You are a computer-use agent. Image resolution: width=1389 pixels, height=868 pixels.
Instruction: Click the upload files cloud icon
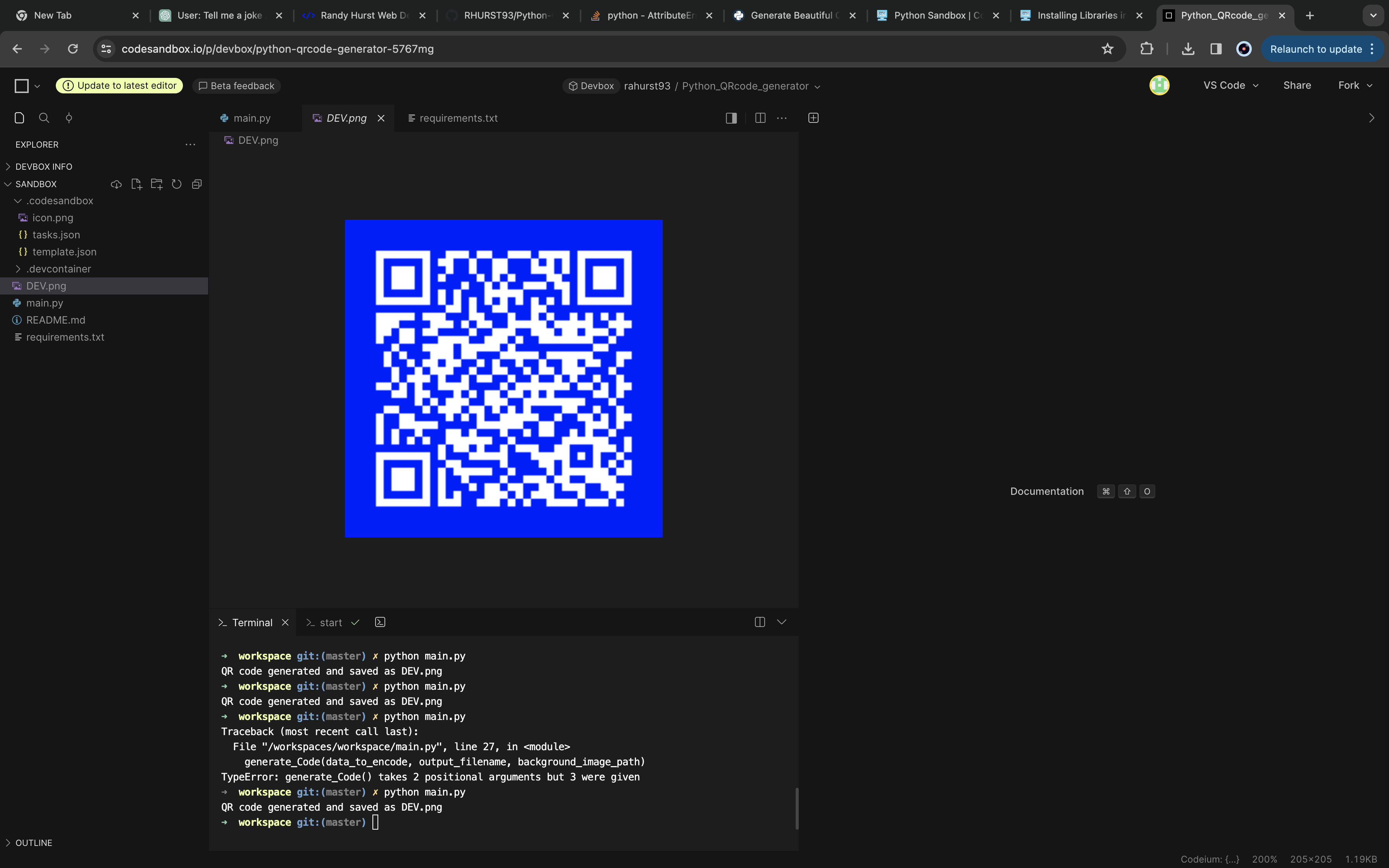(x=116, y=184)
